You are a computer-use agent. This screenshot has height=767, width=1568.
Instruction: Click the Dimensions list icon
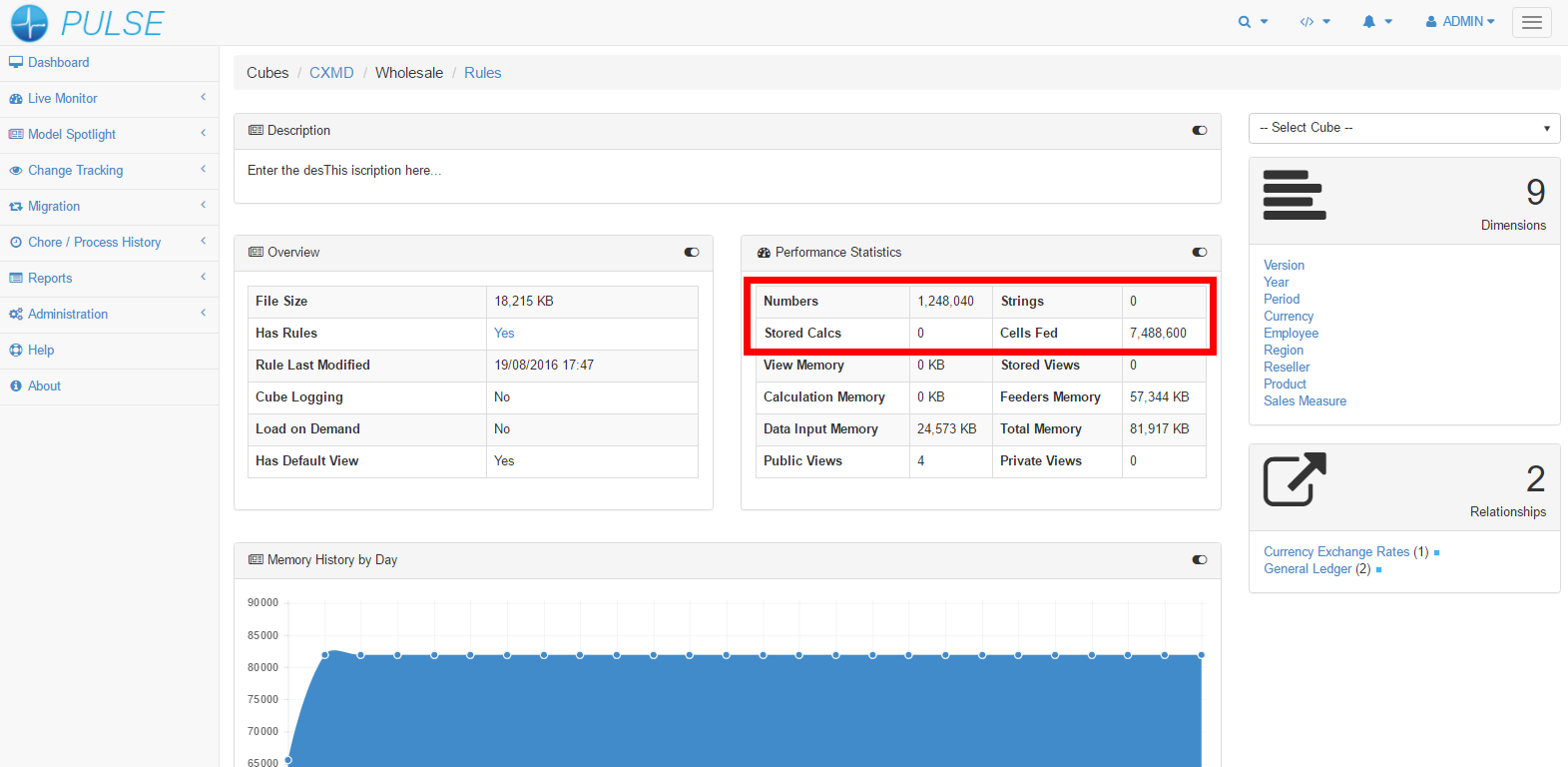[1295, 195]
